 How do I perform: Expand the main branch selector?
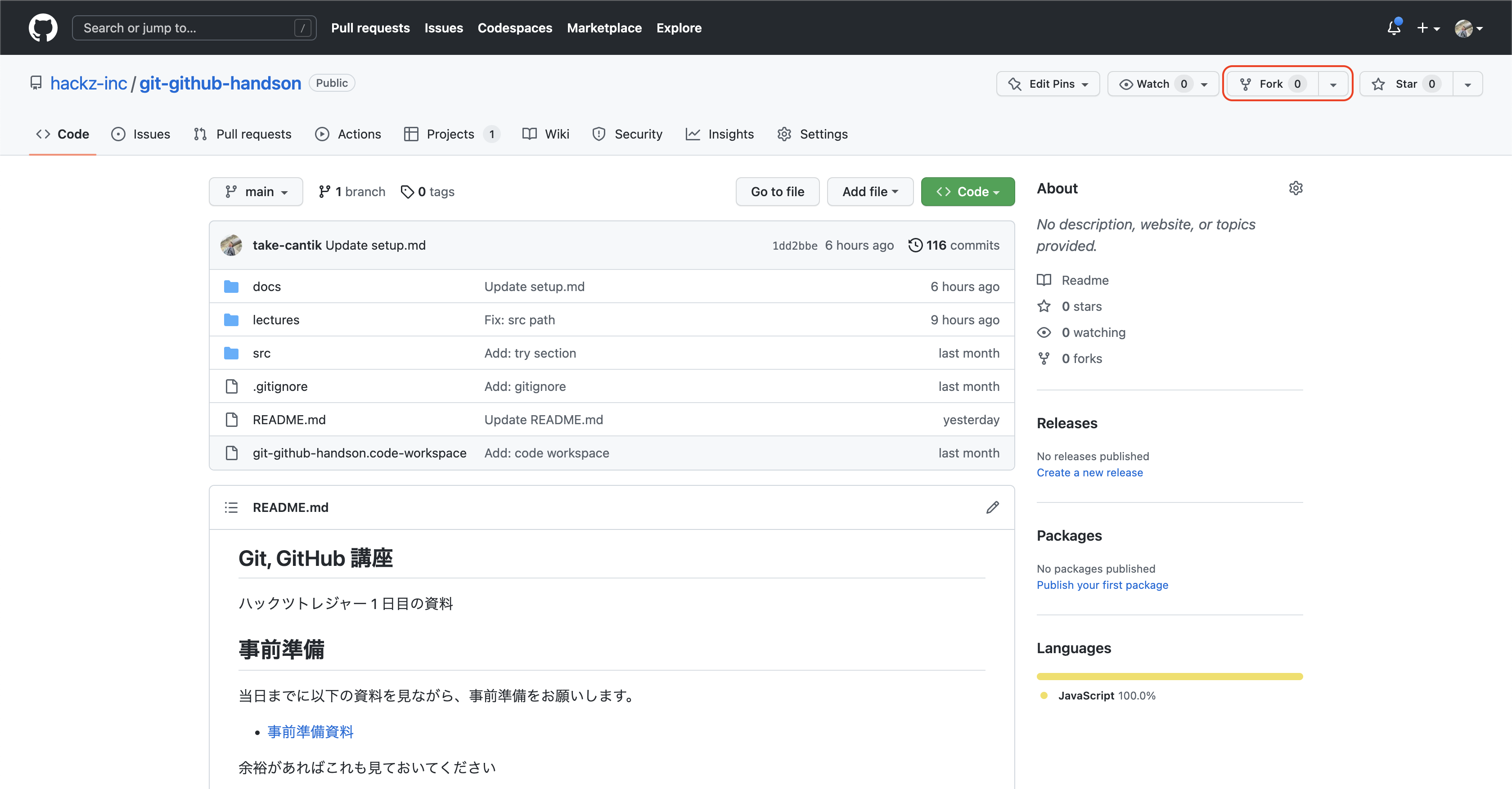[x=256, y=192]
